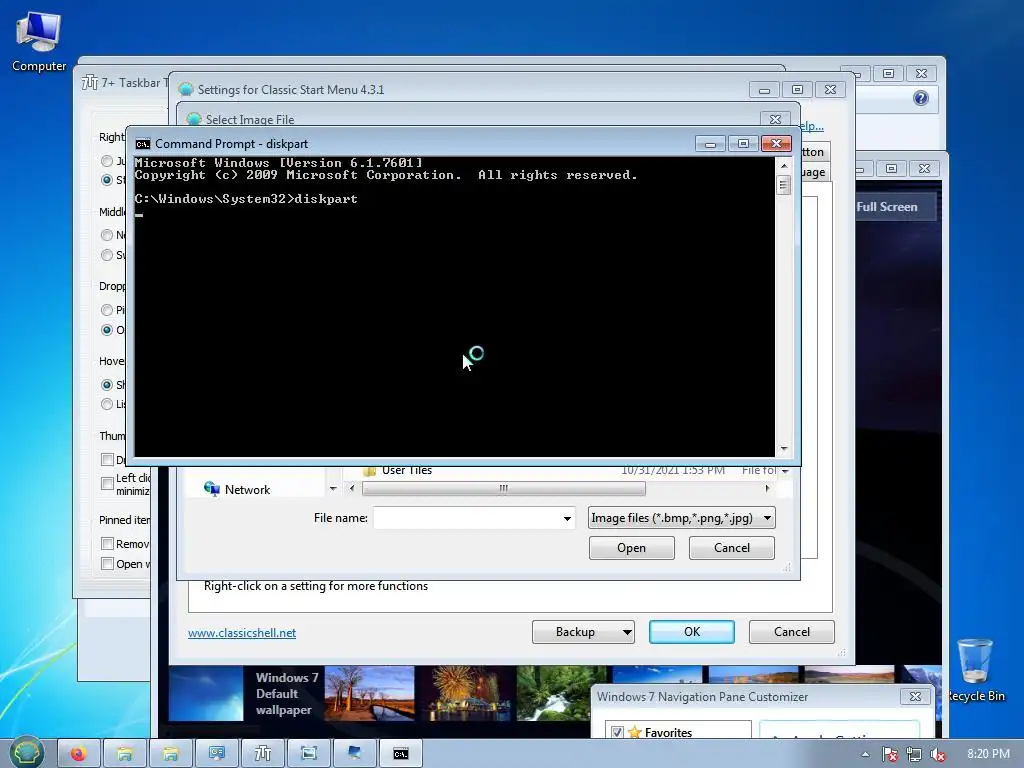Click the Command Prompt vertical scrollbar thumb
Screen dimensions: 1024x768
(x=784, y=185)
